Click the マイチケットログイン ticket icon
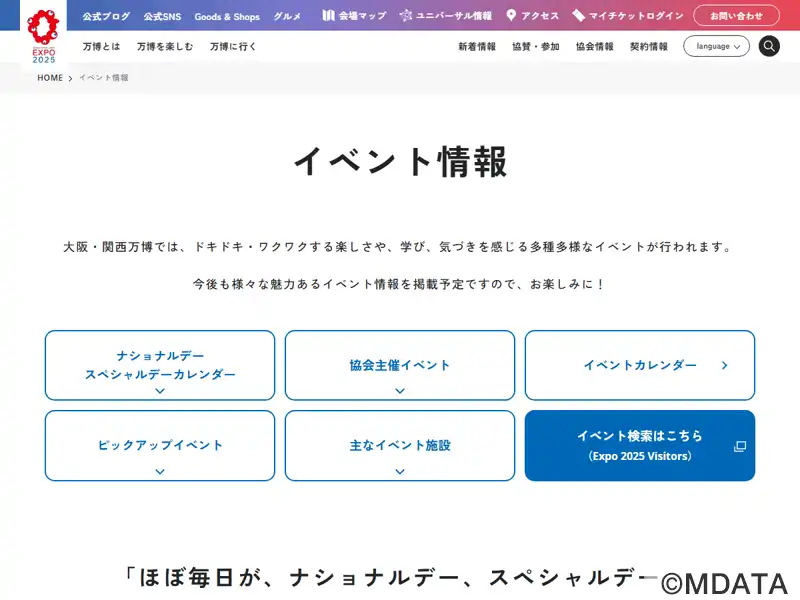This screenshot has height=600, width=800. pyautogui.click(x=578, y=15)
